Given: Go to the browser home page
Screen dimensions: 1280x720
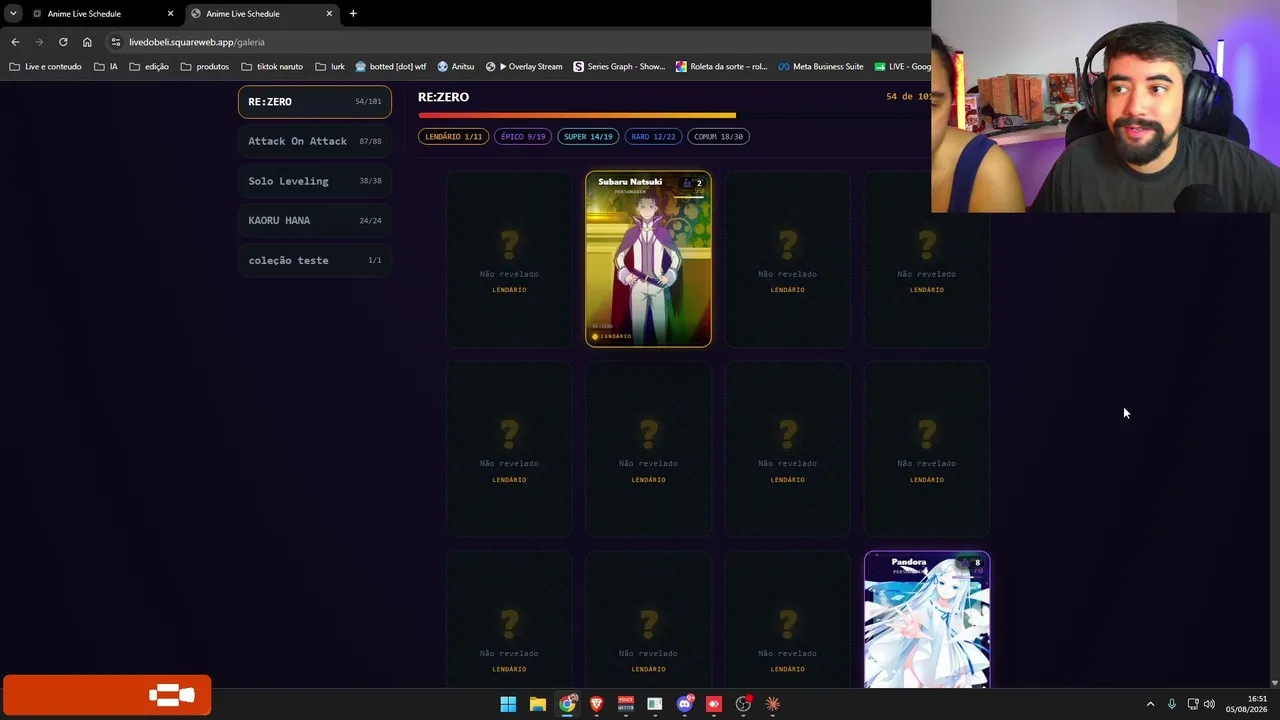Looking at the screenshot, I should pyautogui.click(x=87, y=42).
